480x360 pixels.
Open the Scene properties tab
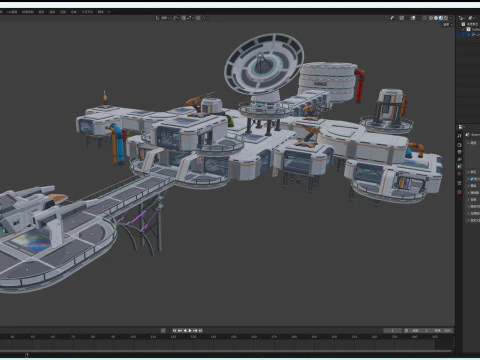click(459, 166)
